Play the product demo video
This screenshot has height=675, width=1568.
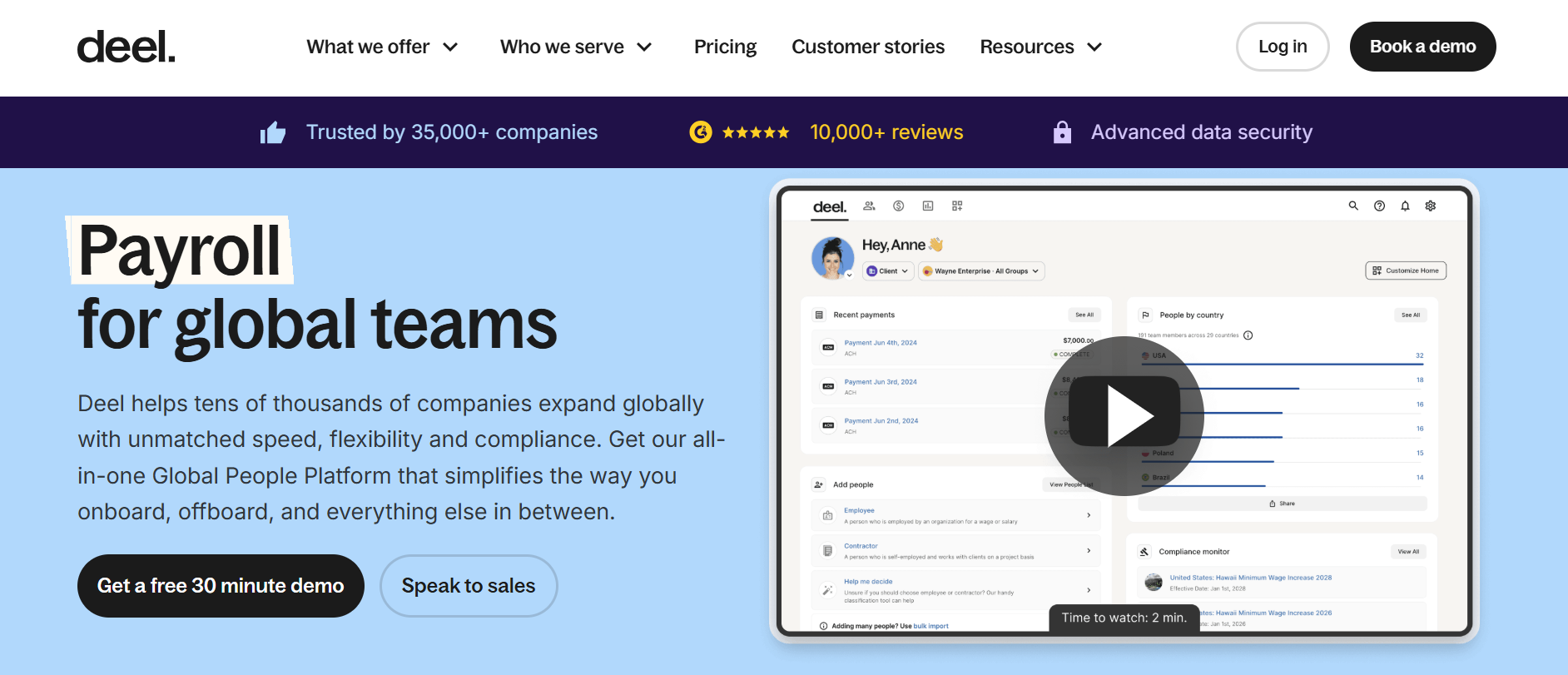(x=1124, y=415)
